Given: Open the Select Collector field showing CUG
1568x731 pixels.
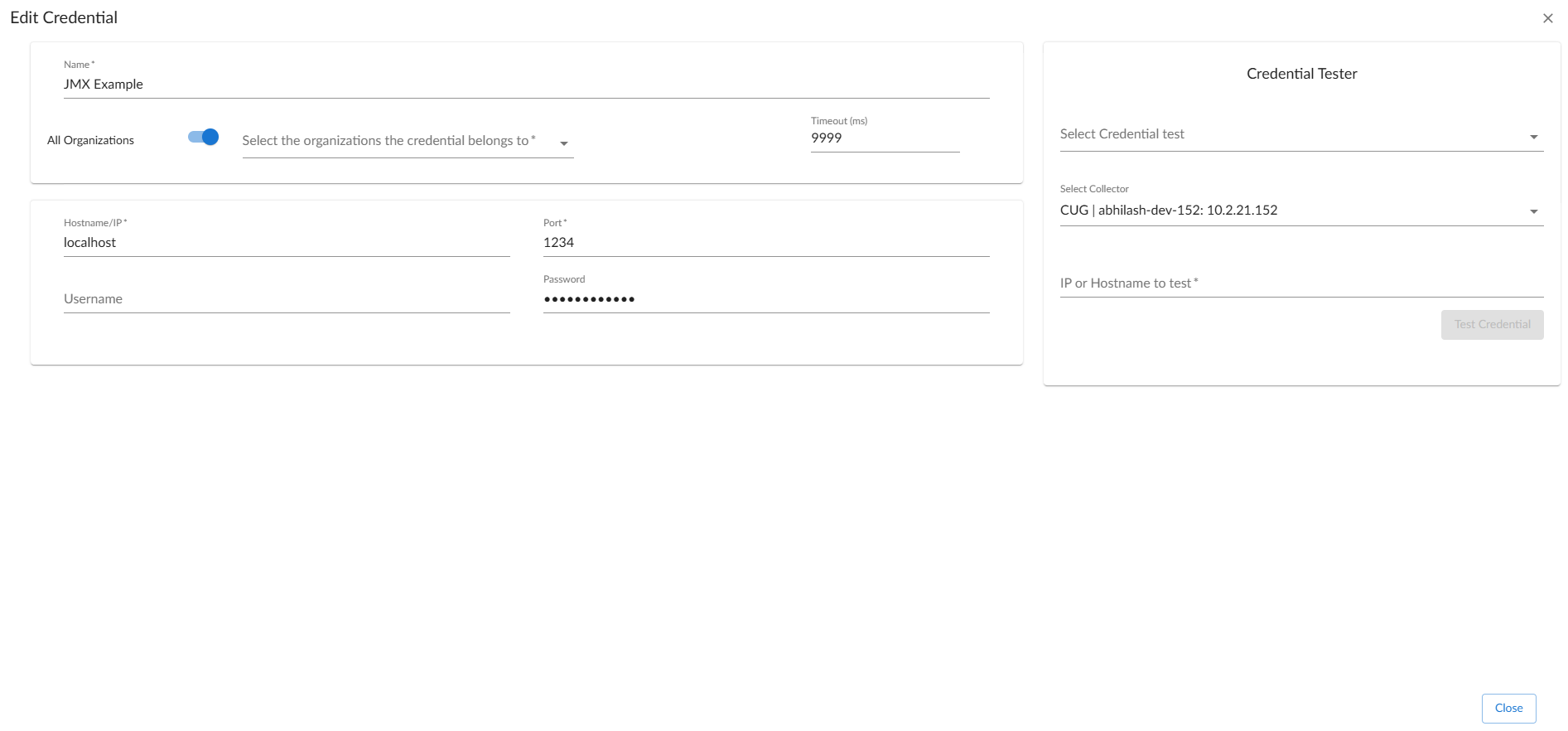Looking at the screenshot, I should (1292, 211).
